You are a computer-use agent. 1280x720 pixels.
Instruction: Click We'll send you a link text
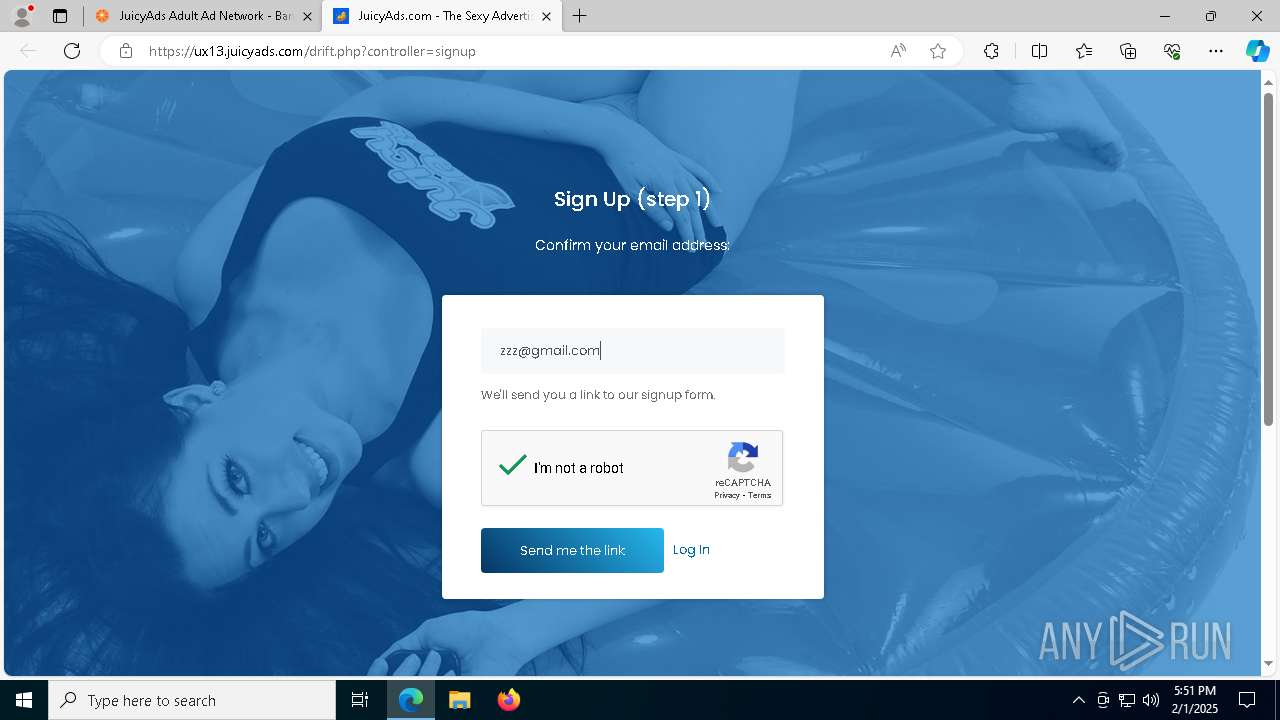point(598,395)
